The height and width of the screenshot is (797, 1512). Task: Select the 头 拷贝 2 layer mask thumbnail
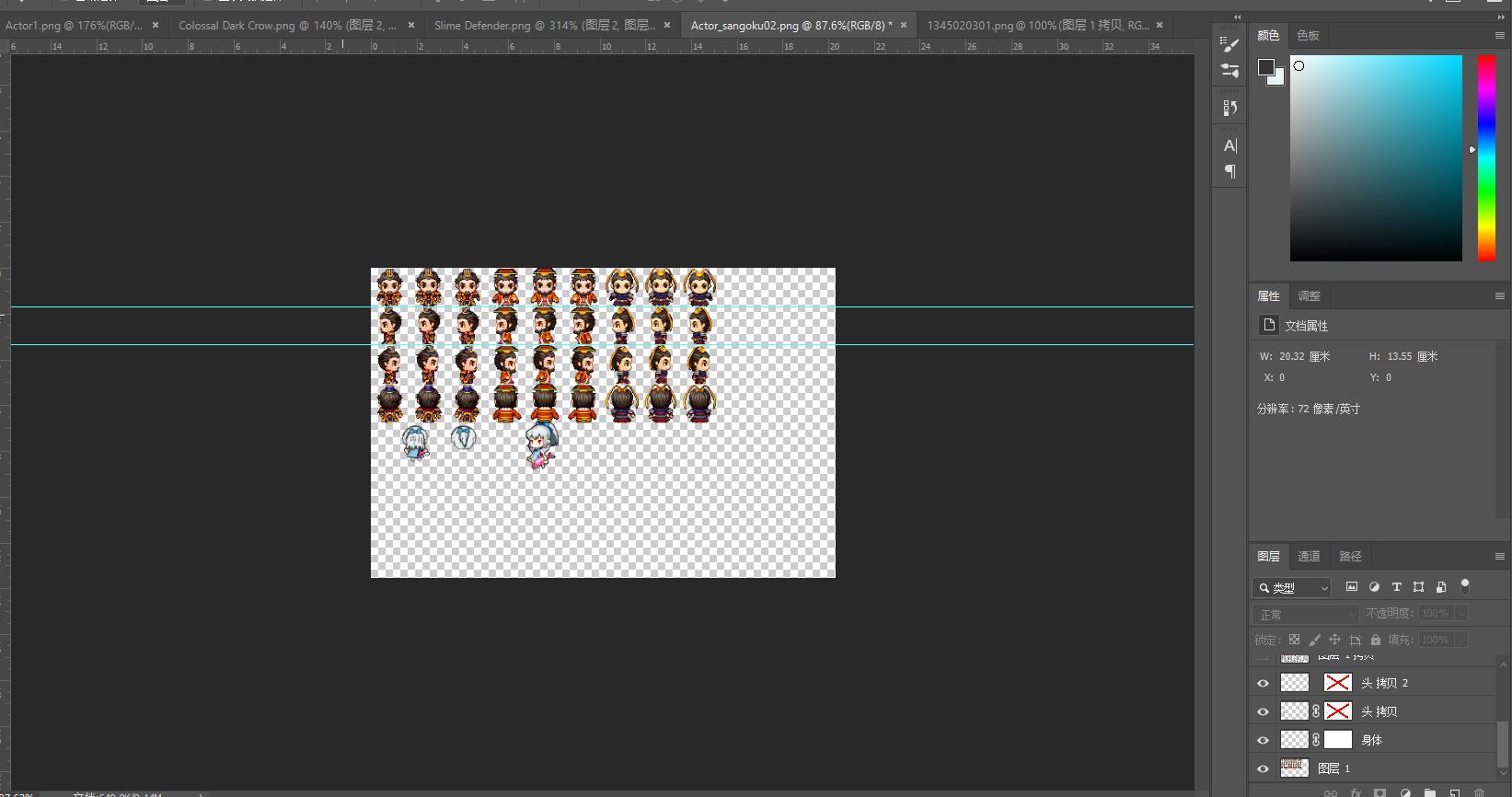1337,683
